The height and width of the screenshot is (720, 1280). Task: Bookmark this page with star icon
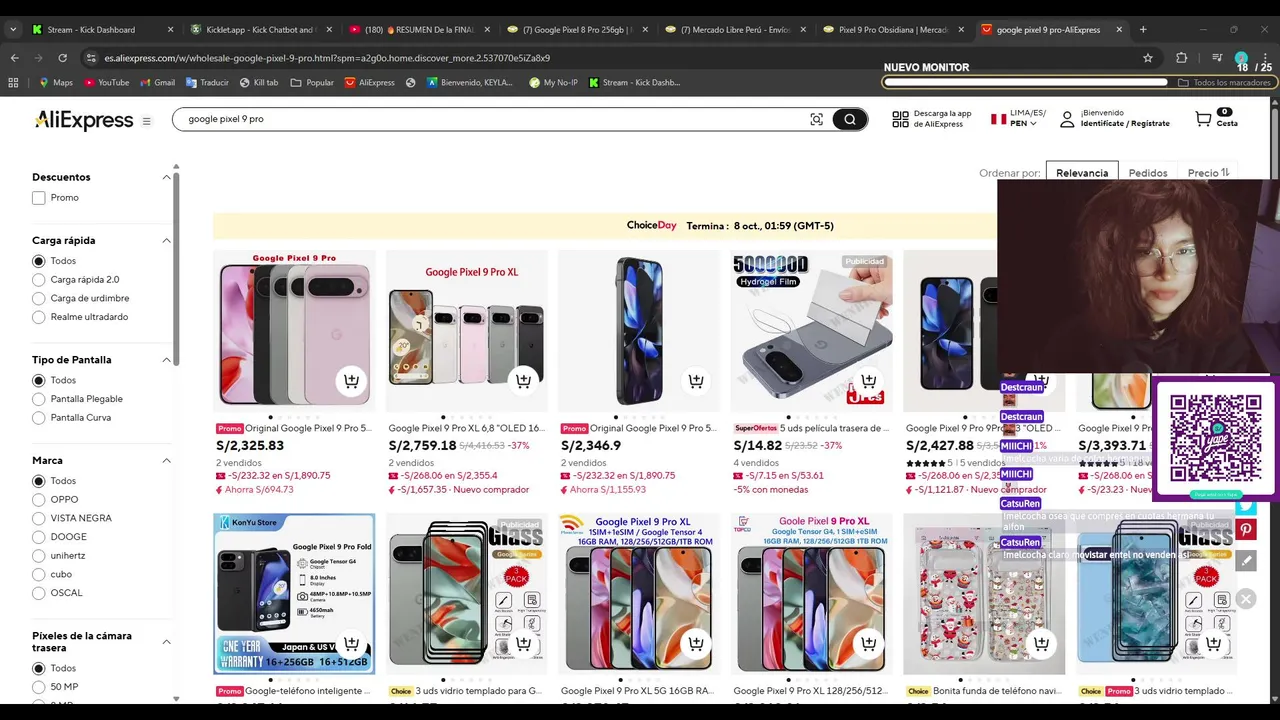[x=1148, y=58]
